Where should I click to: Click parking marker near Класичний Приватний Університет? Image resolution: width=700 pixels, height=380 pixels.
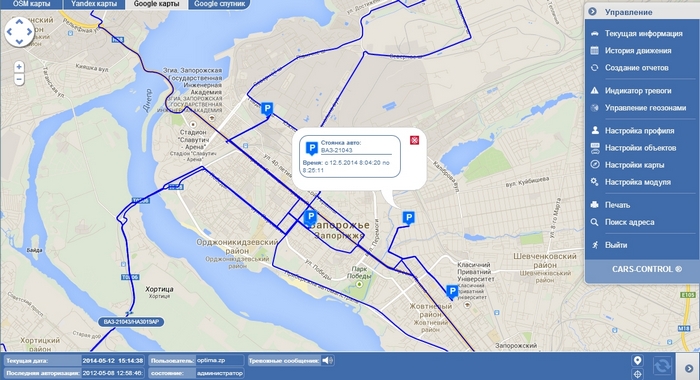point(452,292)
